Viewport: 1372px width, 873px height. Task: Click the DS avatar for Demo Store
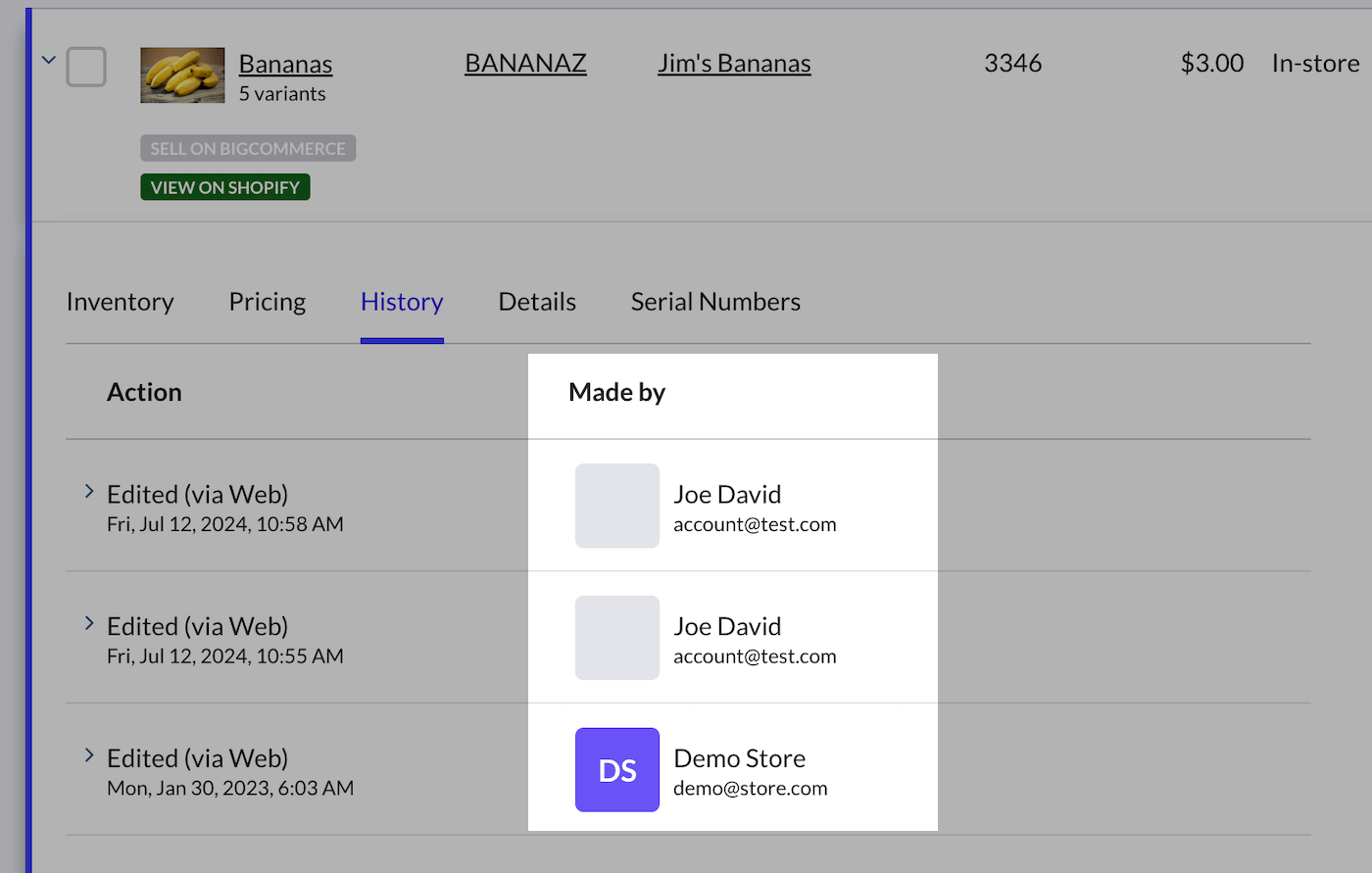[616, 769]
